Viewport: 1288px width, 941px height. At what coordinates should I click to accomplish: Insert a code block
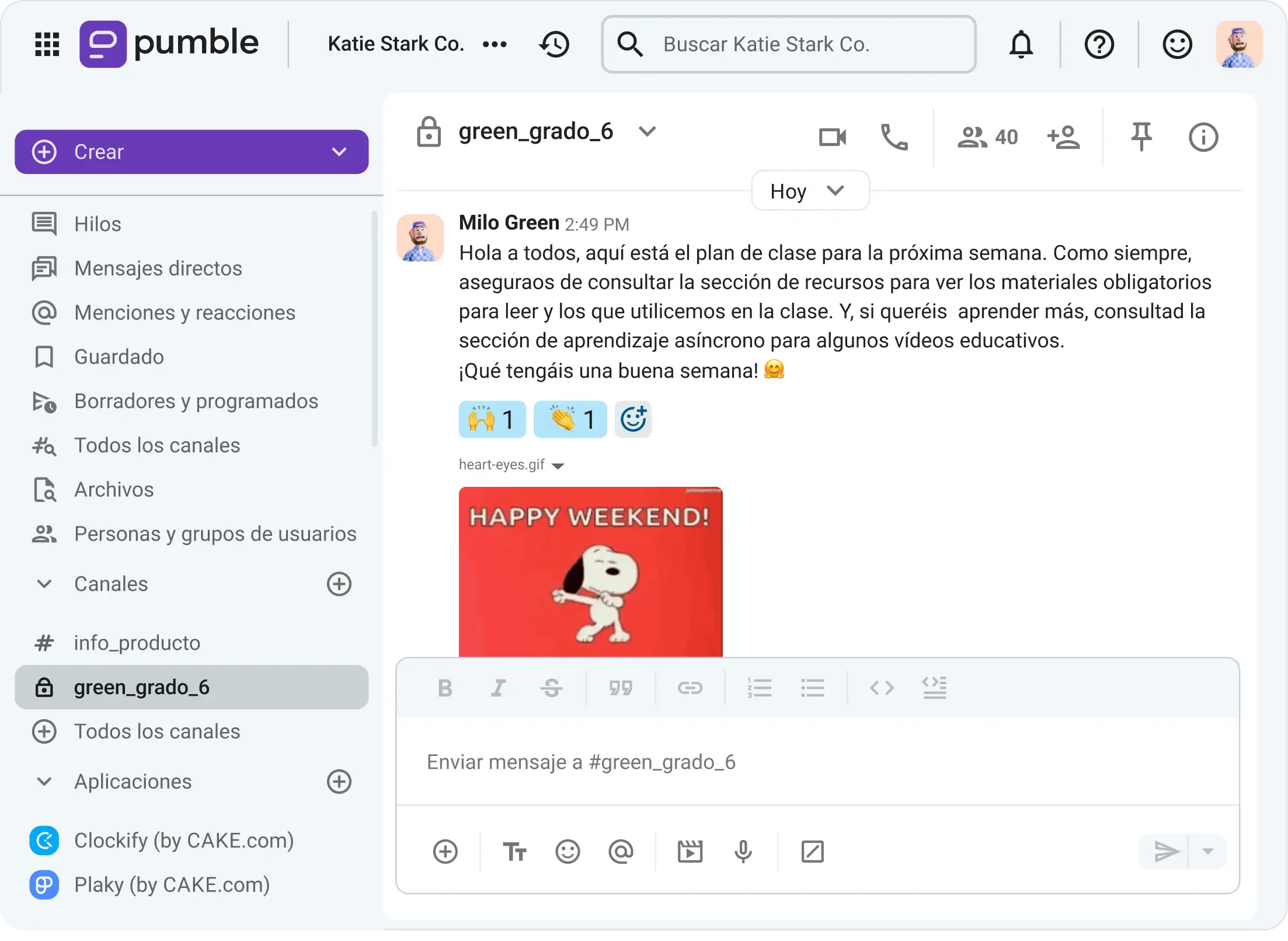[935, 688]
